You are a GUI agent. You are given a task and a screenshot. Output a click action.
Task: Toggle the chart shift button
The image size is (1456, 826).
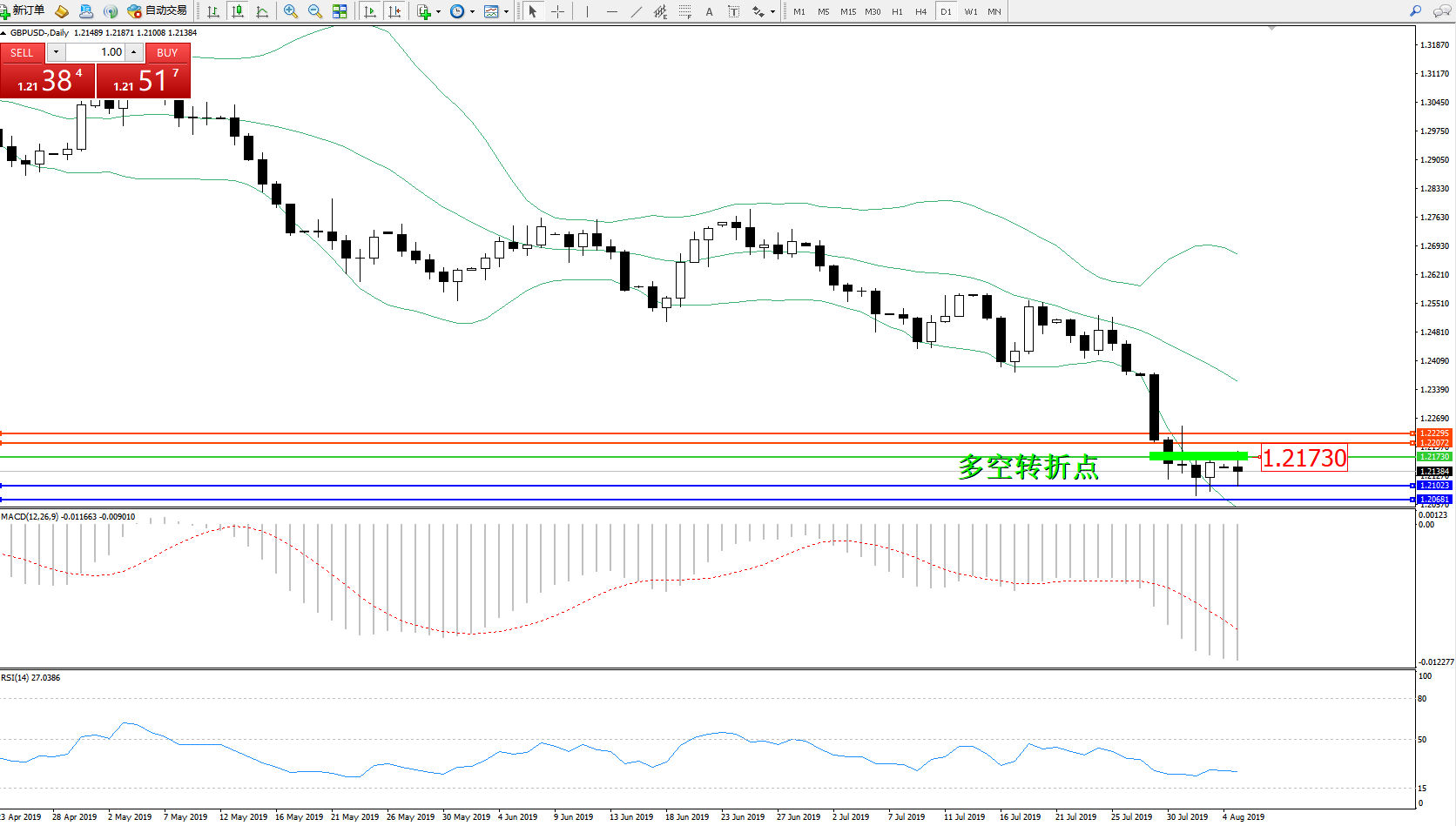click(x=394, y=11)
